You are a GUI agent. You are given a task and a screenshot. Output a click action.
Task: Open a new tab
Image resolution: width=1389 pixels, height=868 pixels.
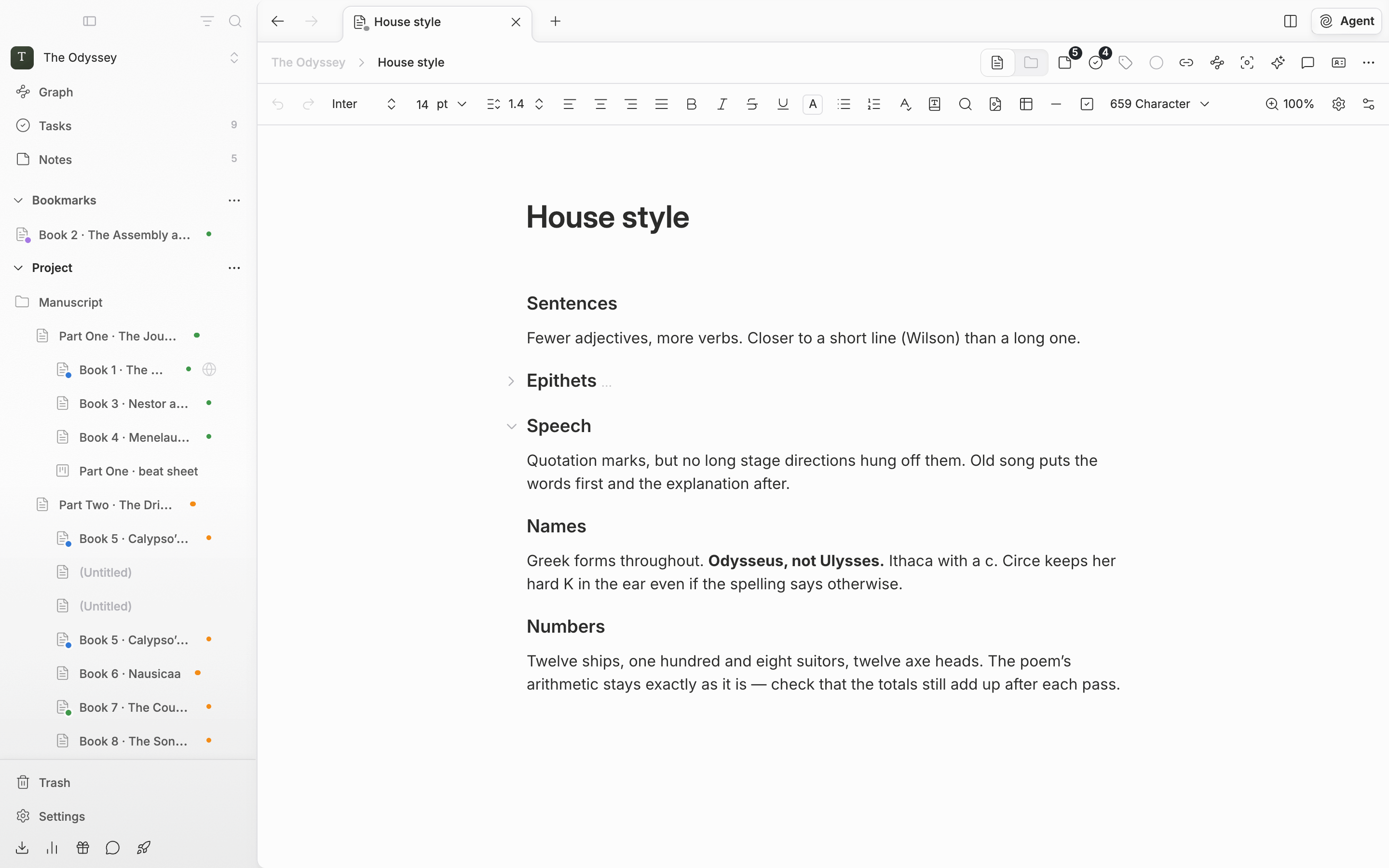click(x=555, y=21)
